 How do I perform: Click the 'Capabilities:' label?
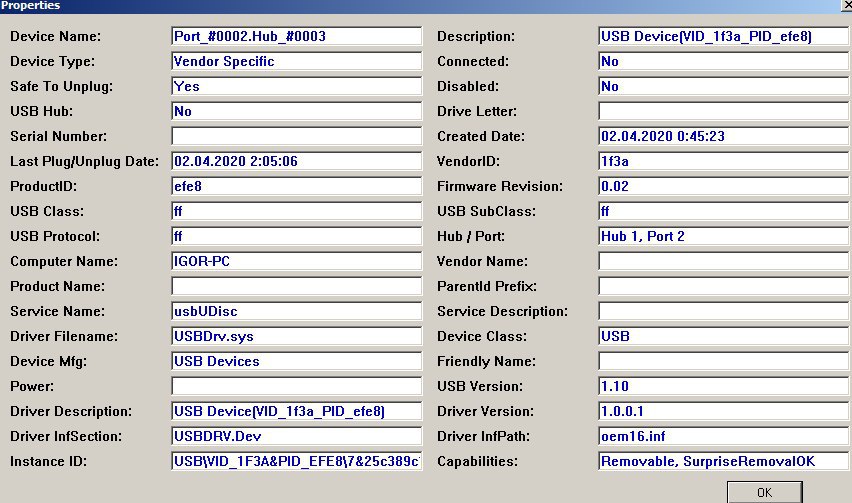coord(478,461)
